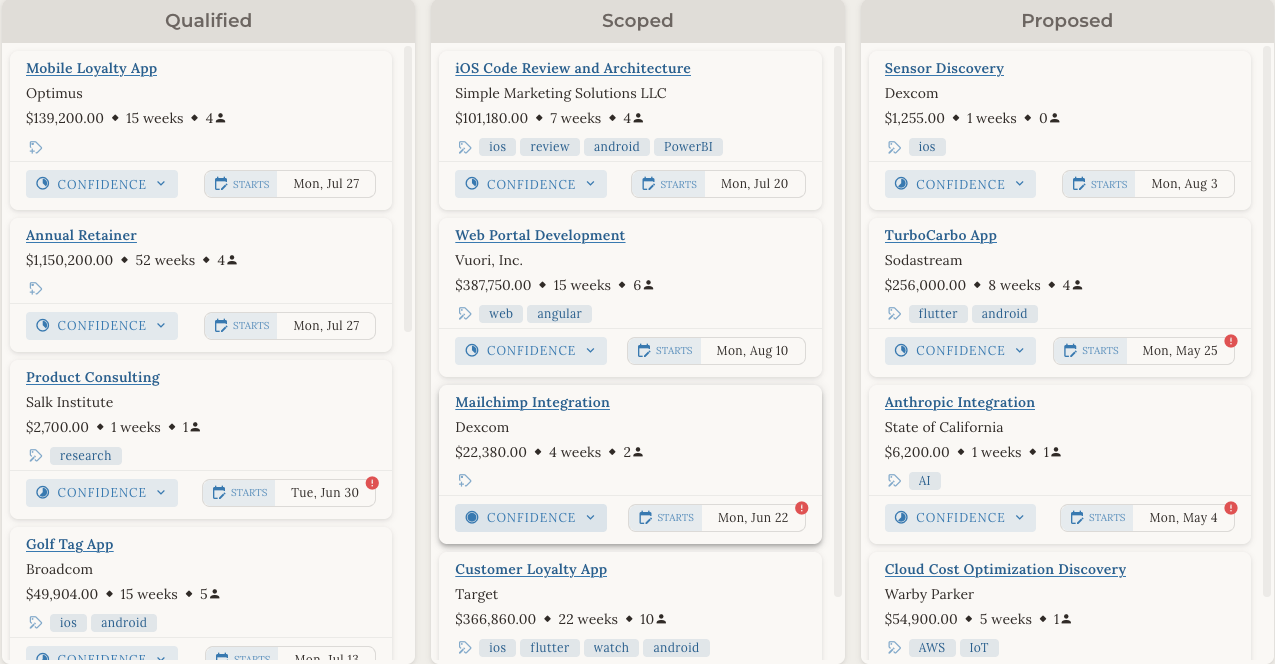Image resolution: width=1275 pixels, height=664 pixels.
Task: Open Cloud Cost Optimization Discovery link
Action: (x=1005, y=569)
